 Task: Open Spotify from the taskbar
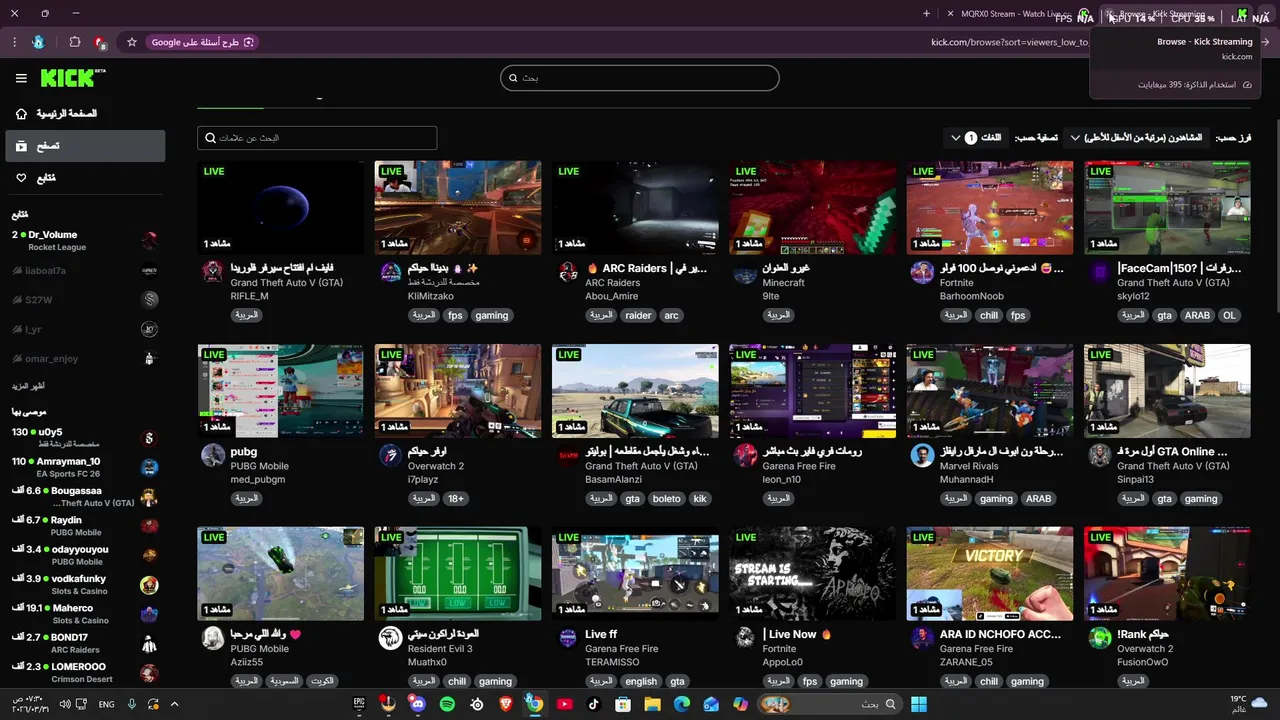pyautogui.click(x=447, y=704)
